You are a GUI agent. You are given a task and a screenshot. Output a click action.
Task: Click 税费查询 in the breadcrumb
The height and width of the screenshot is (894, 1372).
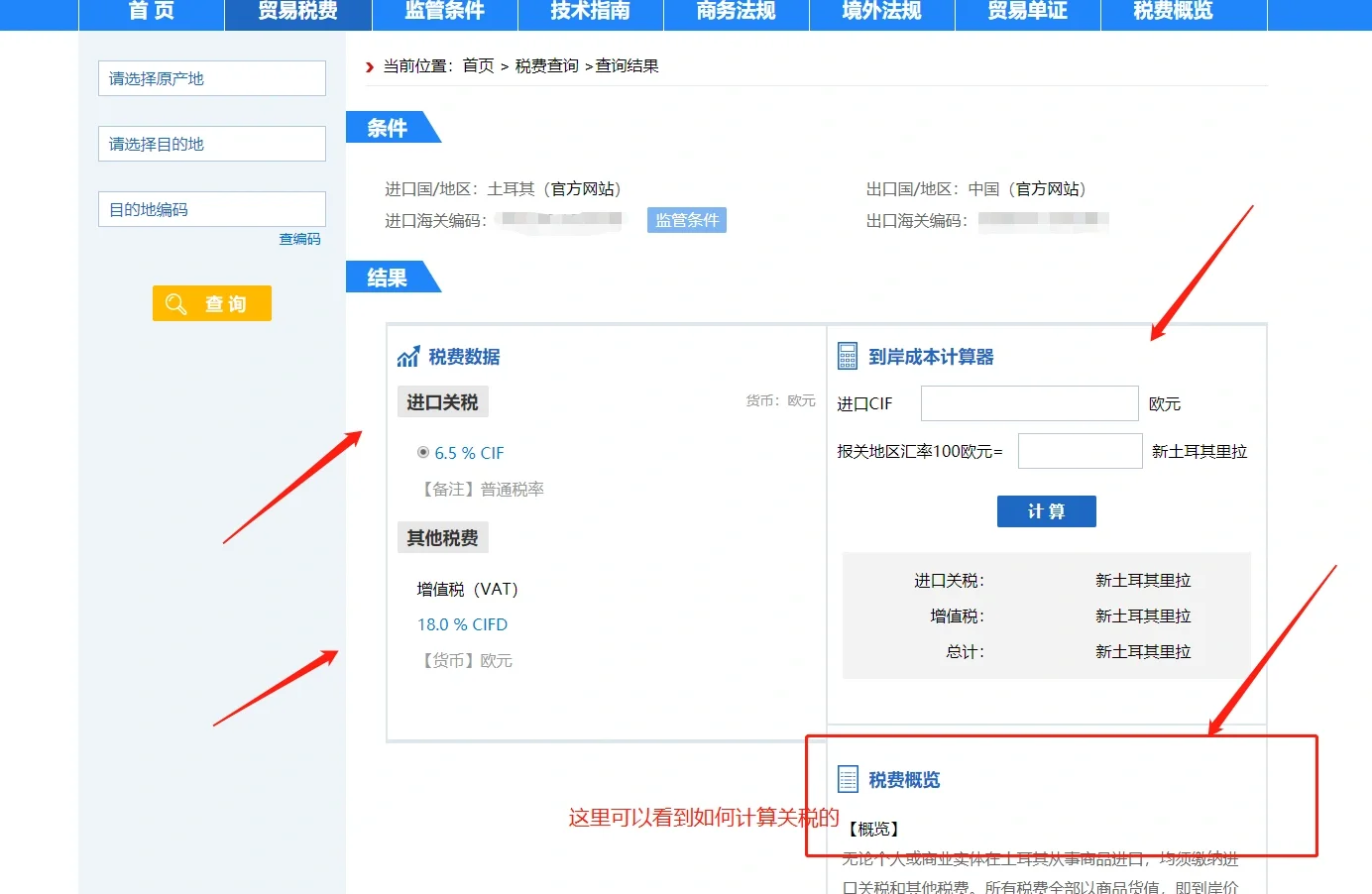pos(546,65)
